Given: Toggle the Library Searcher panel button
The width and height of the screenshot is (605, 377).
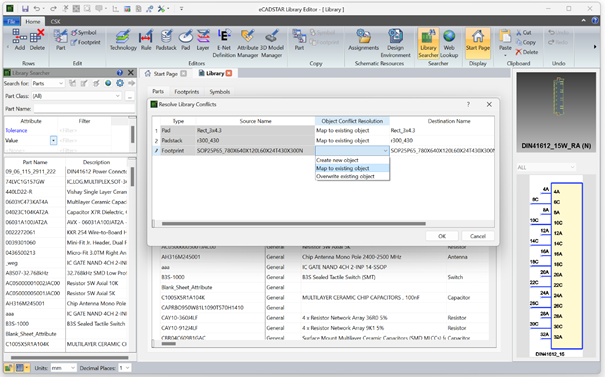Looking at the screenshot, I should coord(428,43).
